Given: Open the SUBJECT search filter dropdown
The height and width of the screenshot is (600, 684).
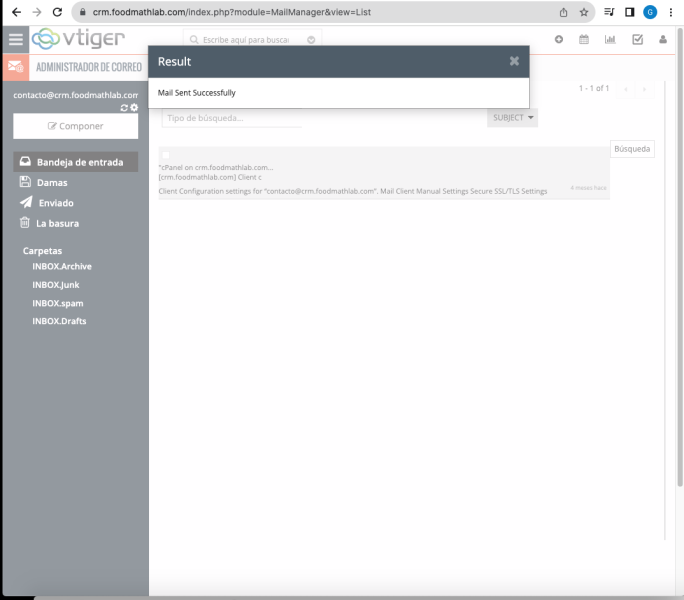Looking at the screenshot, I should point(513,117).
